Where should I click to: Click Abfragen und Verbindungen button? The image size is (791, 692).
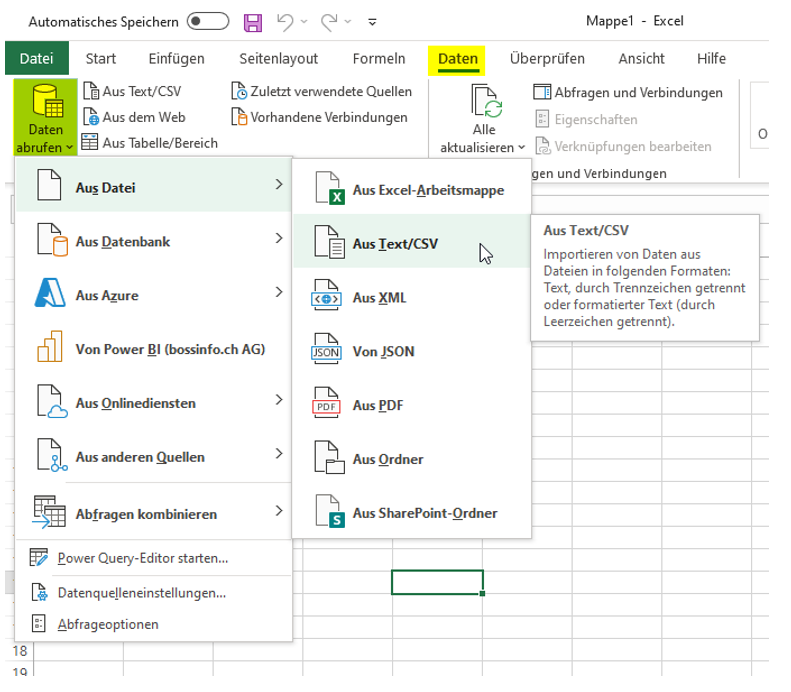click(628, 92)
